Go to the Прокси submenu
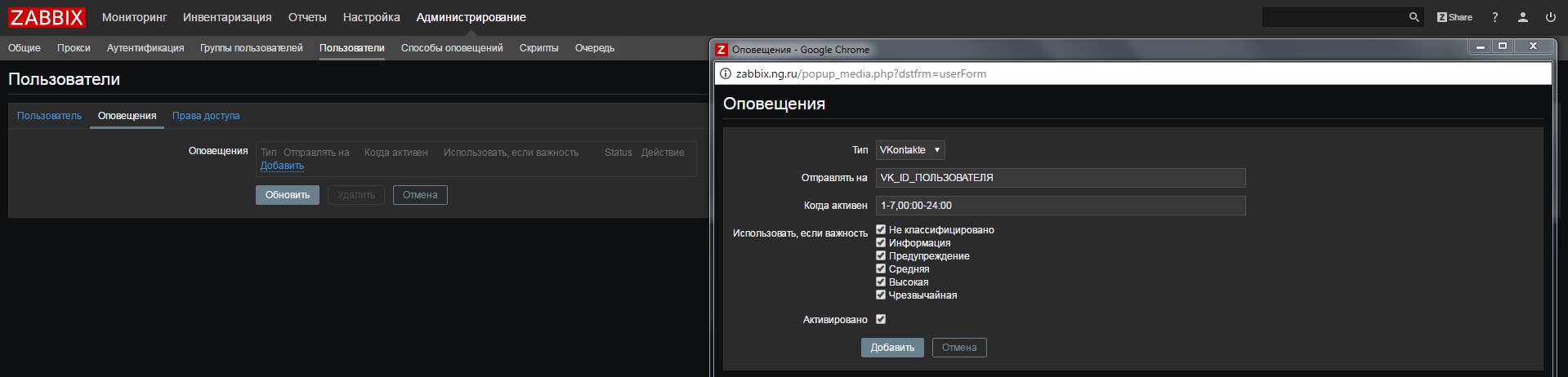1568x377 pixels. pyautogui.click(x=74, y=48)
